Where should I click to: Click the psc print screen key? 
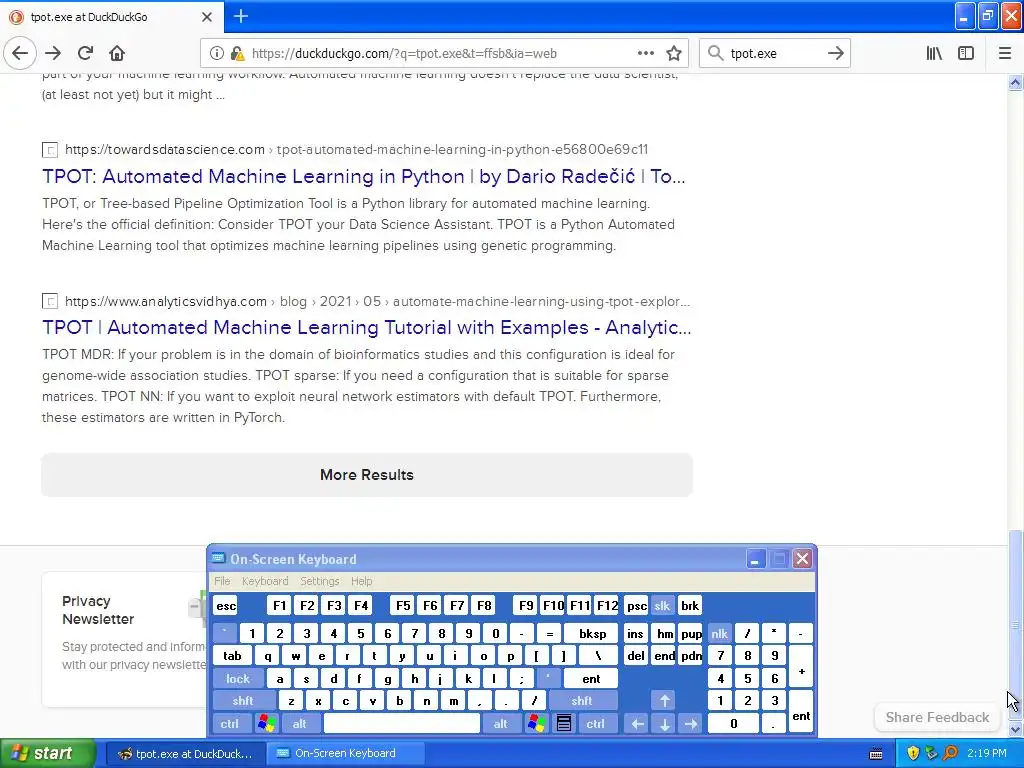point(637,605)
